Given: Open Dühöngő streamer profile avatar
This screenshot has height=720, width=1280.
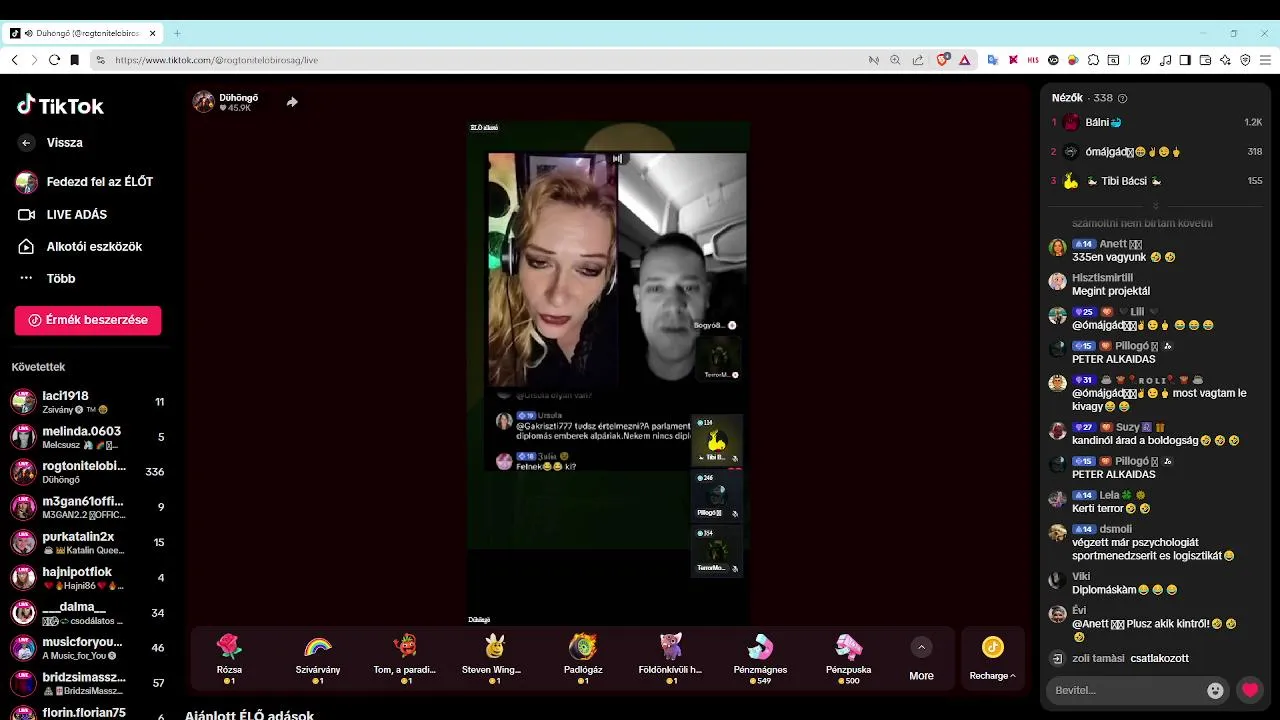Looking at the screenshot, I should tap(203, 102).
